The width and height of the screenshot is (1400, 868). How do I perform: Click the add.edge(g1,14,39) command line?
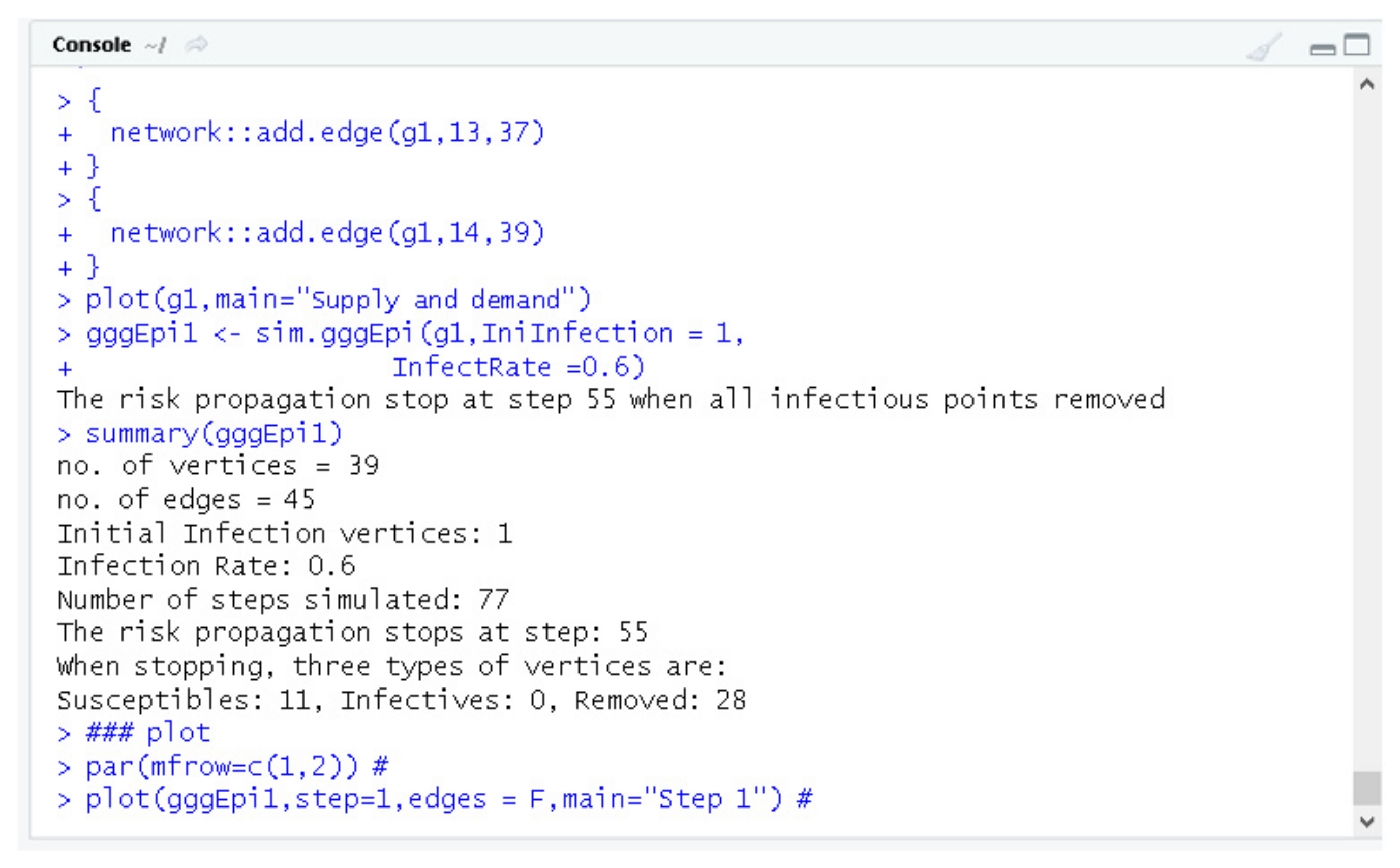click(x=327, y=233)
